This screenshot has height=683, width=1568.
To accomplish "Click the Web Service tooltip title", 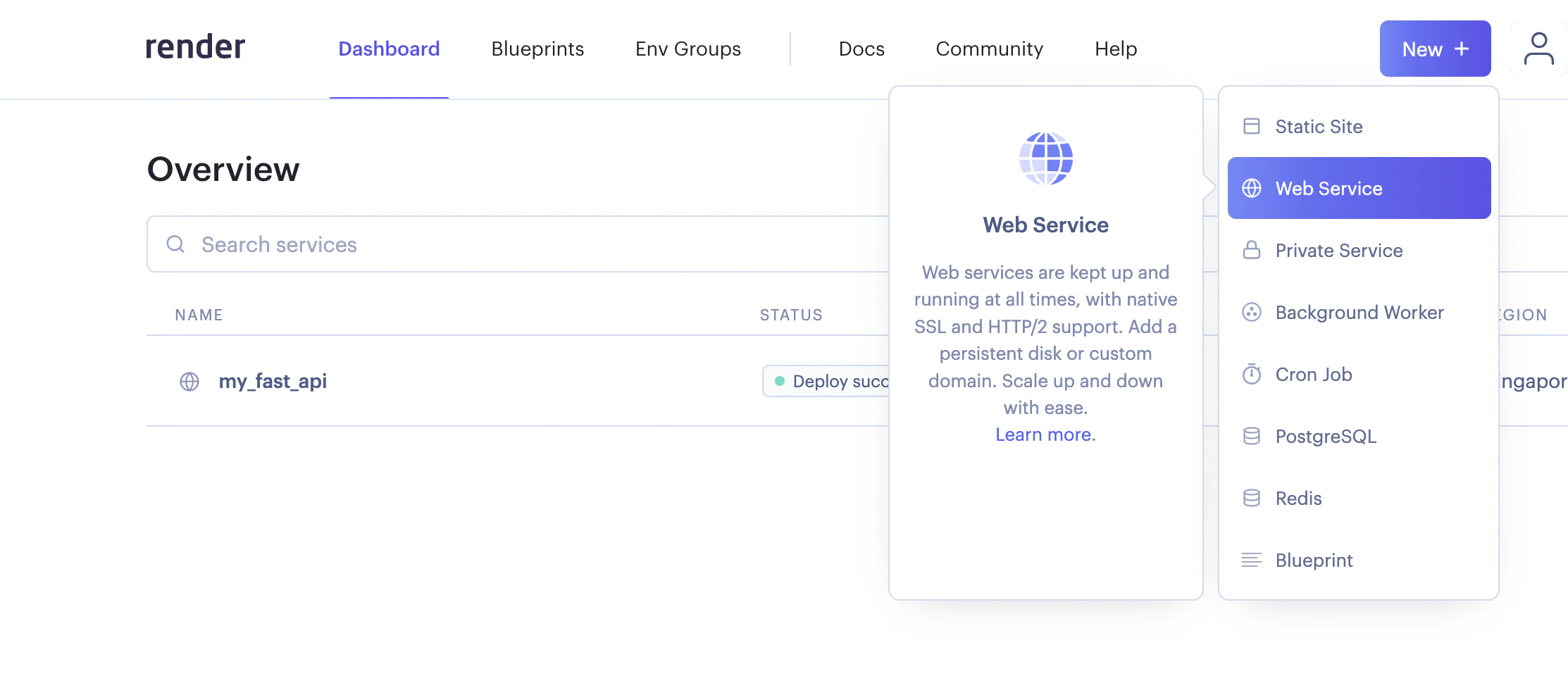I will pyautogui.click(x=1046, y=225).
